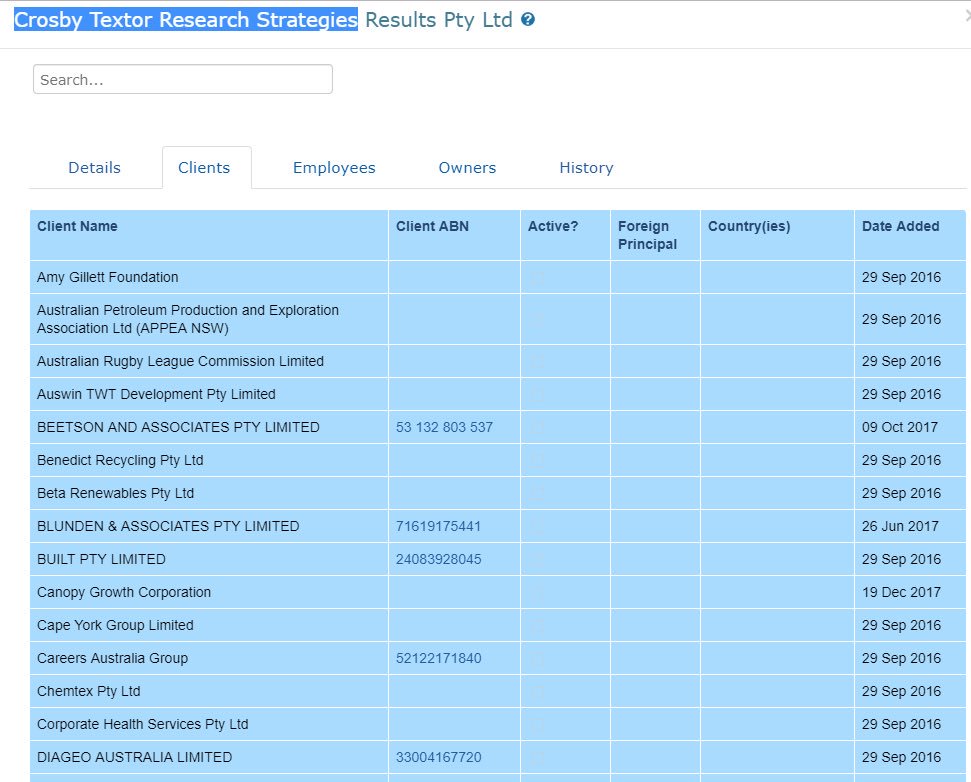Select Canopy Growth Corporation client name
The image size is (971, 782).
(x=124, y=593)
